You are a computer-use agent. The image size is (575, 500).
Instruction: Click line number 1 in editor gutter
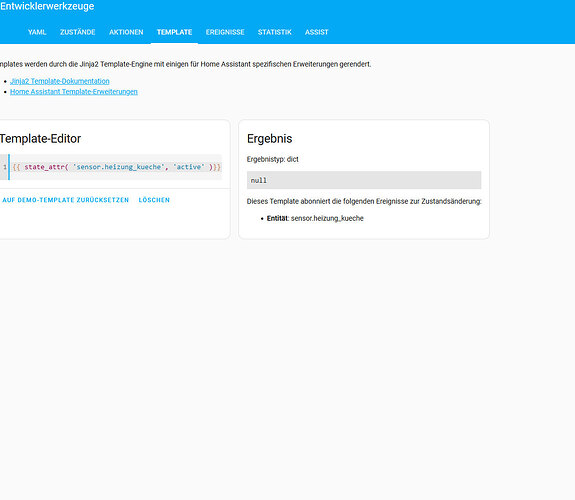tap(5, 167)
